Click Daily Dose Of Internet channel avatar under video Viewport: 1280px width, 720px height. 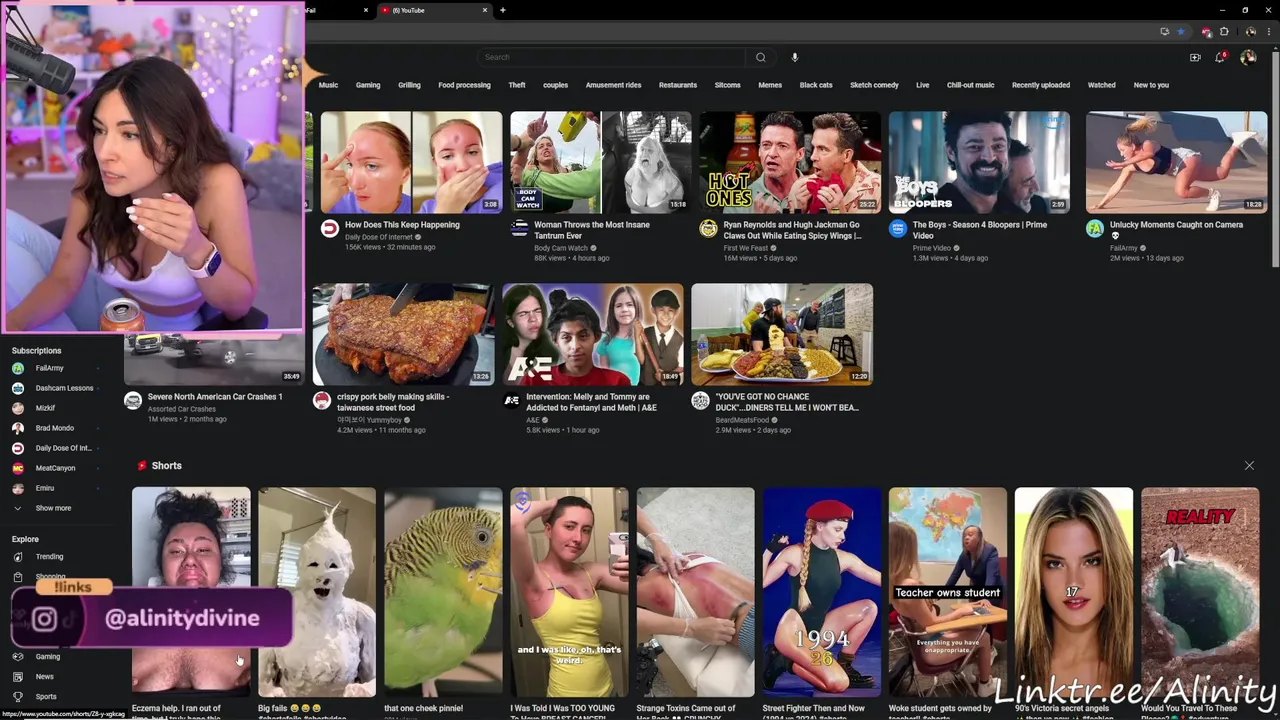(329, 228)
